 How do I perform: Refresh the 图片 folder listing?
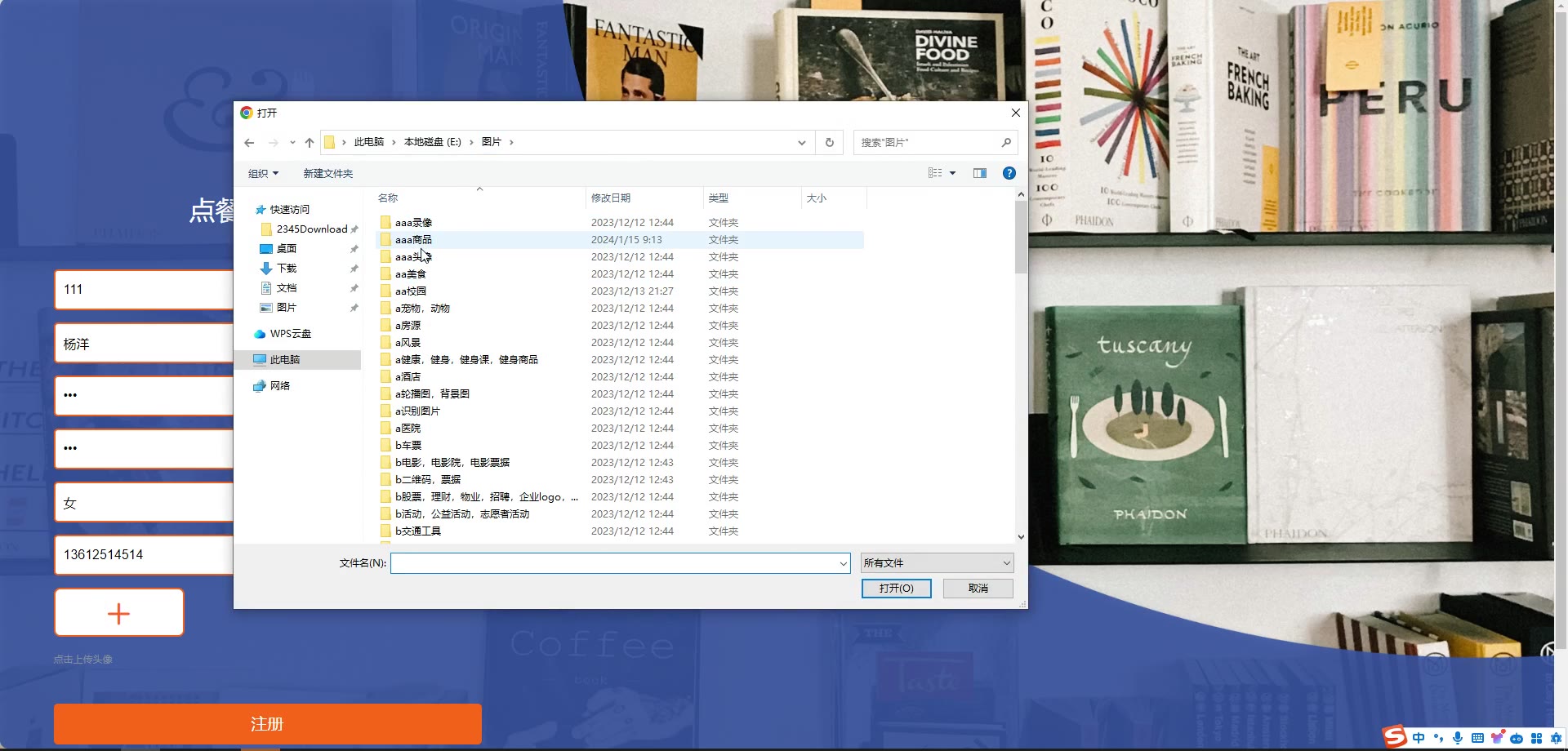(829, 142)
